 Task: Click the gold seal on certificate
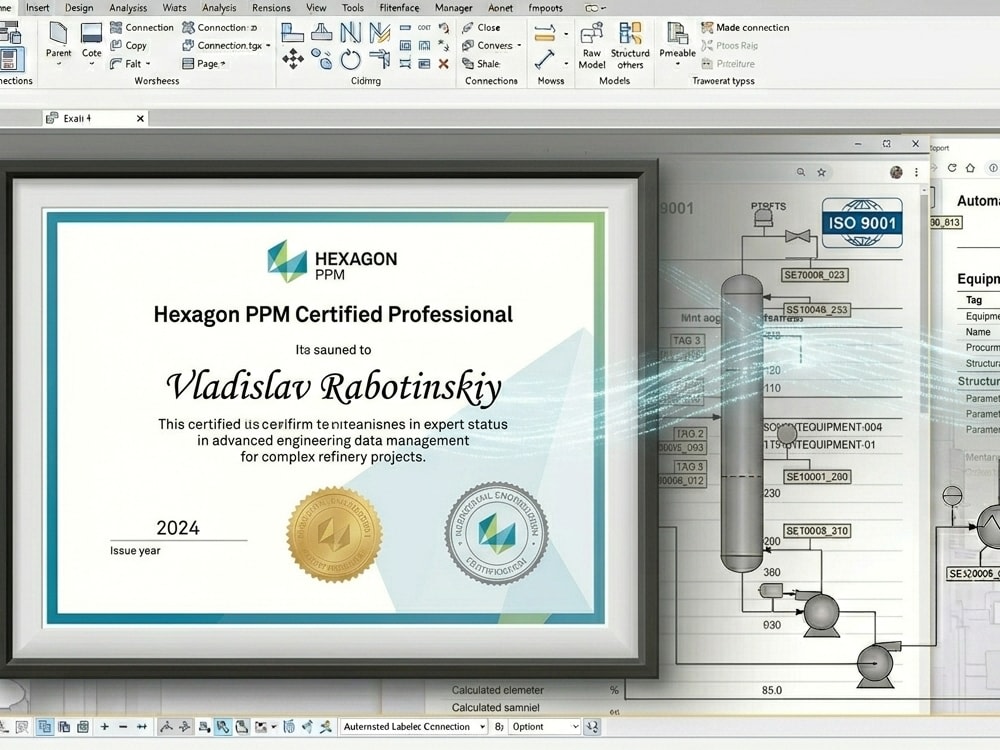(334, 534)
